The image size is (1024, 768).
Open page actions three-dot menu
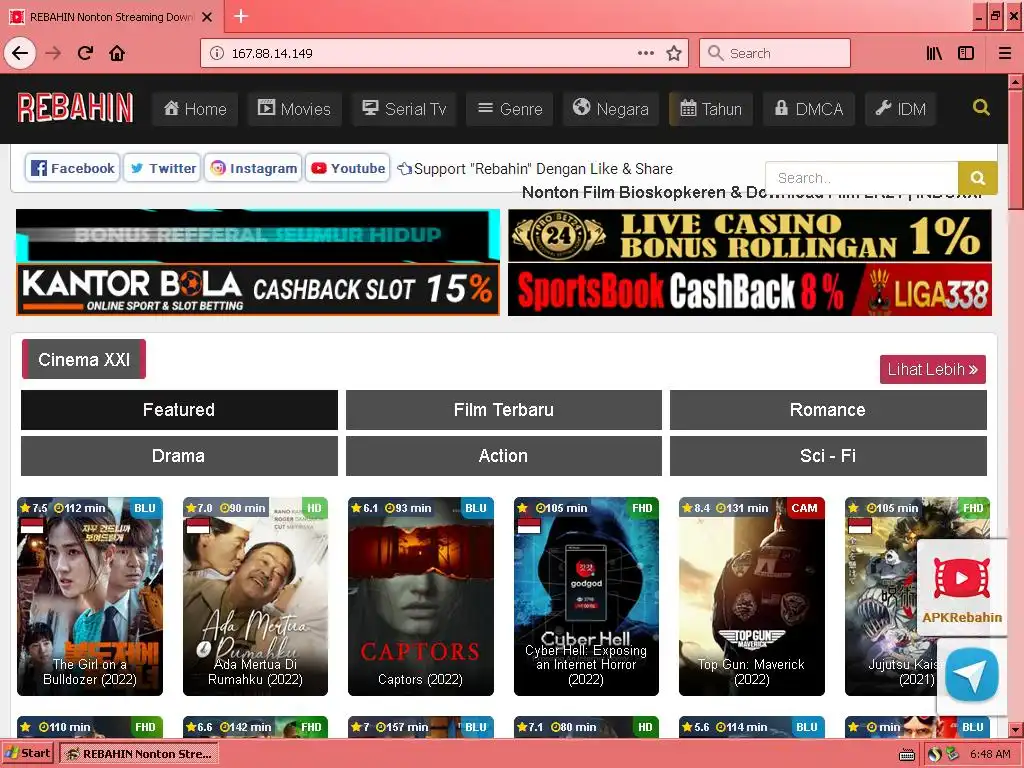pyautogui.click(x=645, y=53)
